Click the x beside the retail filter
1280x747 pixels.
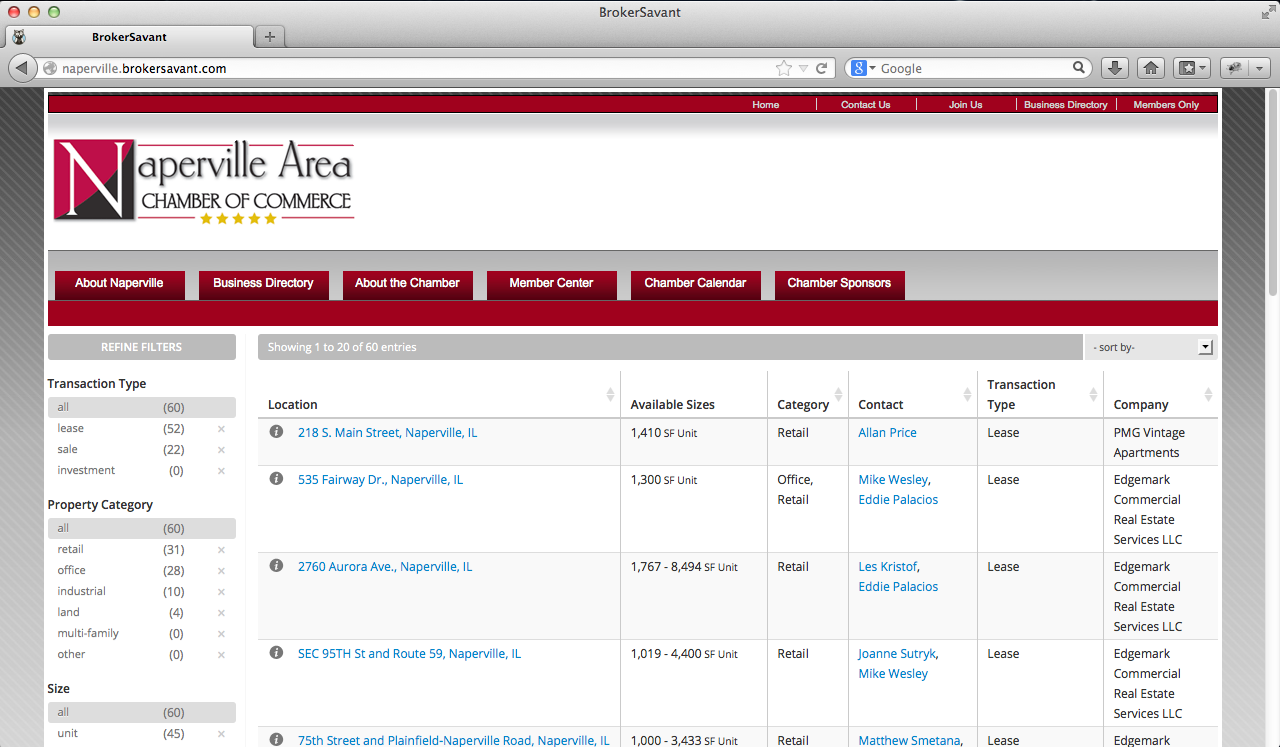pos(222,550)
